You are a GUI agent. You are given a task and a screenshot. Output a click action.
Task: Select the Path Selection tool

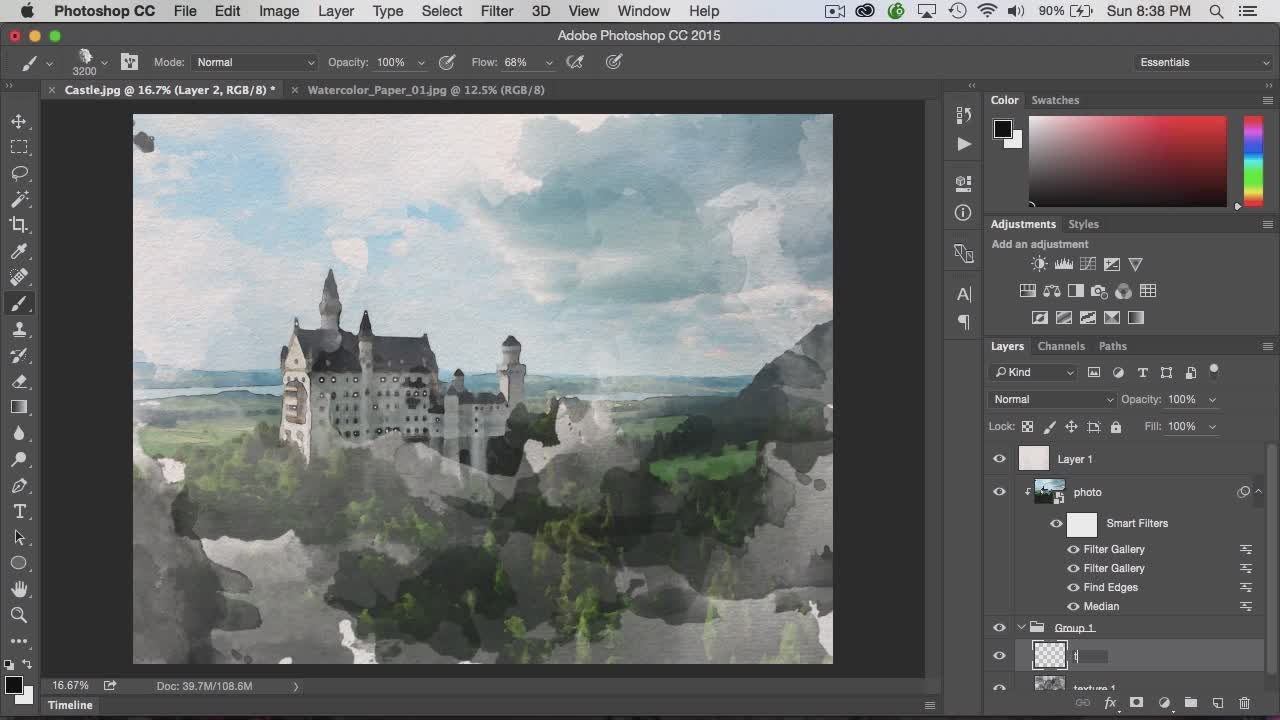click(x=19, y=537)
